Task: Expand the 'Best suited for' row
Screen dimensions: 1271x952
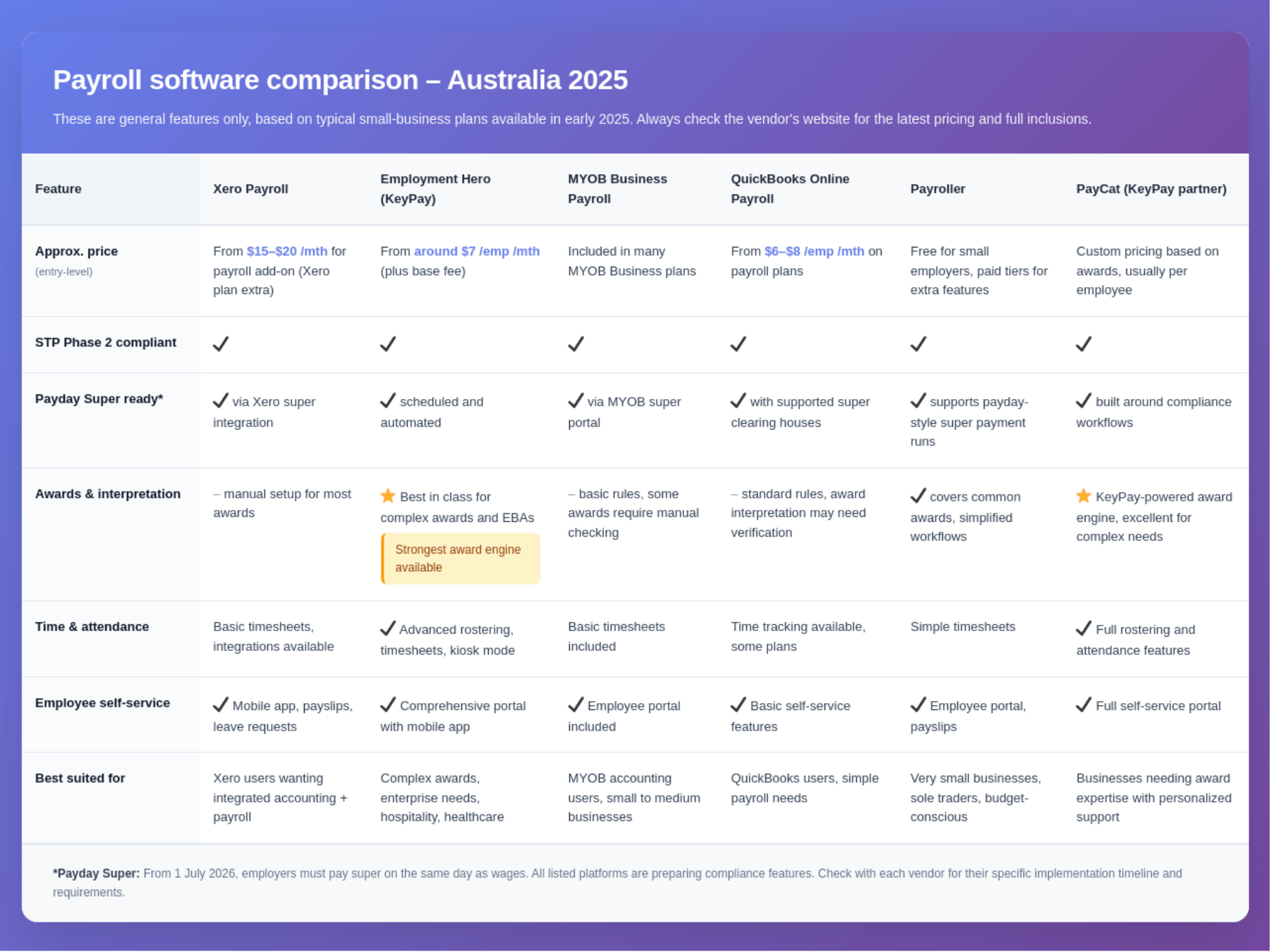Action: click(x=80, y=778)
